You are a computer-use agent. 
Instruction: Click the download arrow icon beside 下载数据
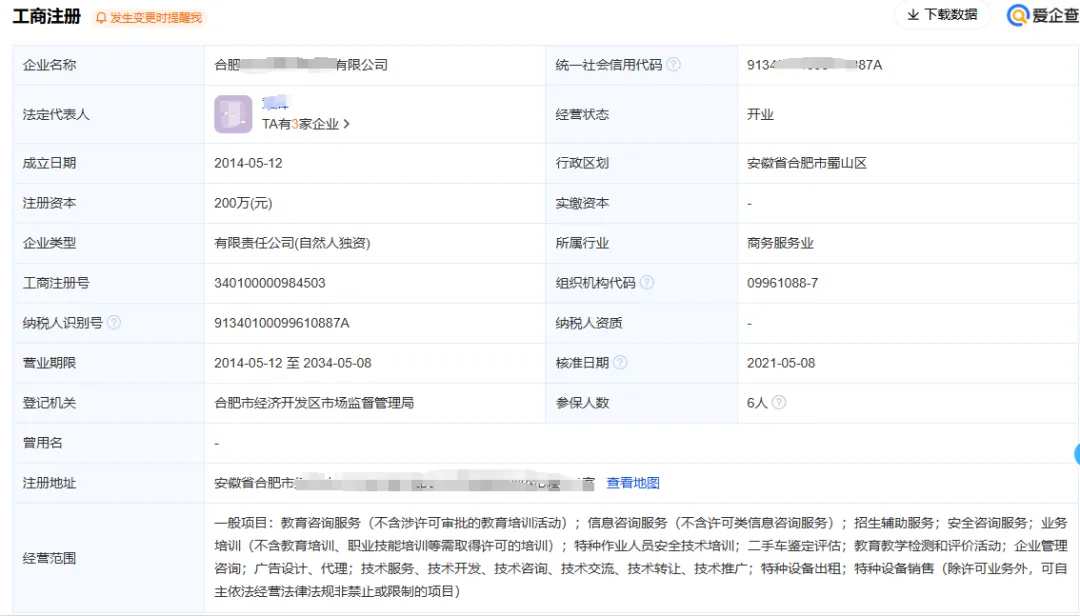pyautogui.click(x=913, y=15)
